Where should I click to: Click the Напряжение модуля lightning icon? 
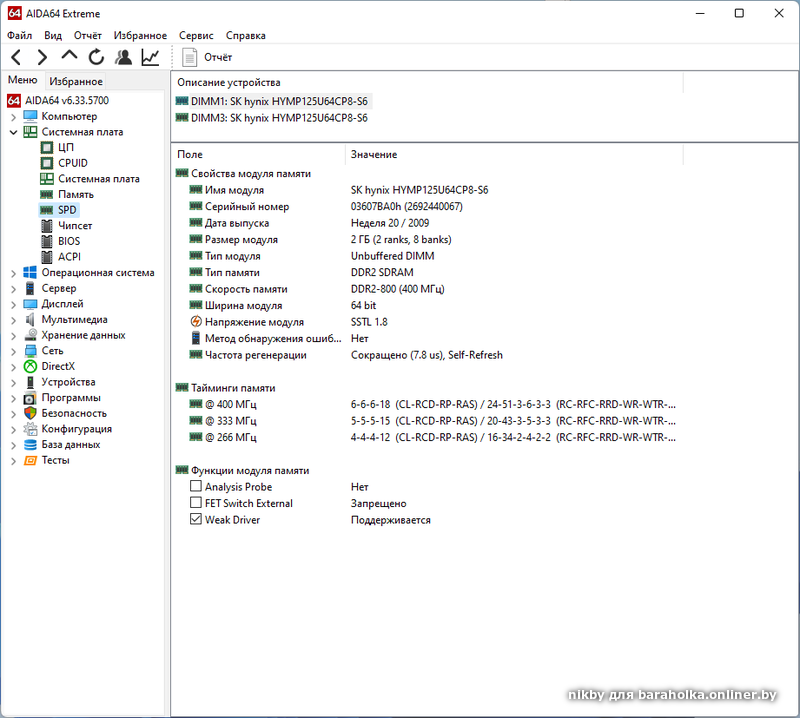click(195, 321)
